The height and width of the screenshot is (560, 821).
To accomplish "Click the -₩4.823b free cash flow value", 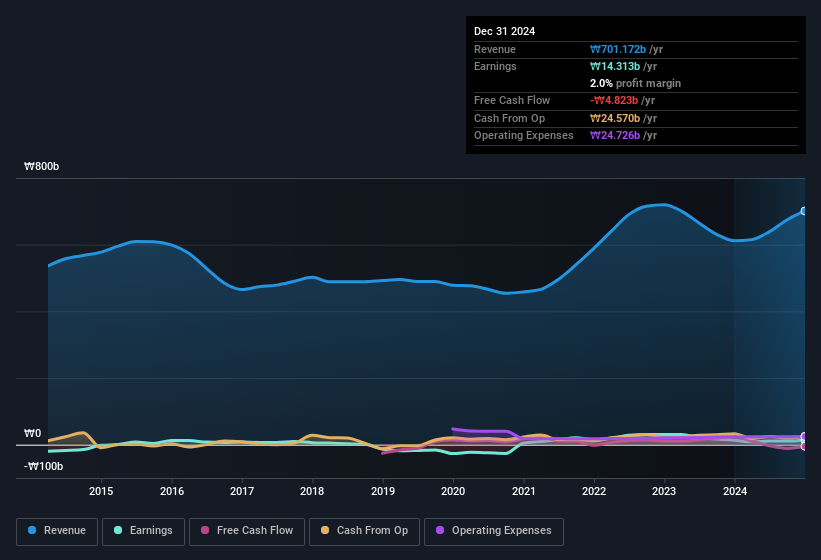I will 614,100.
